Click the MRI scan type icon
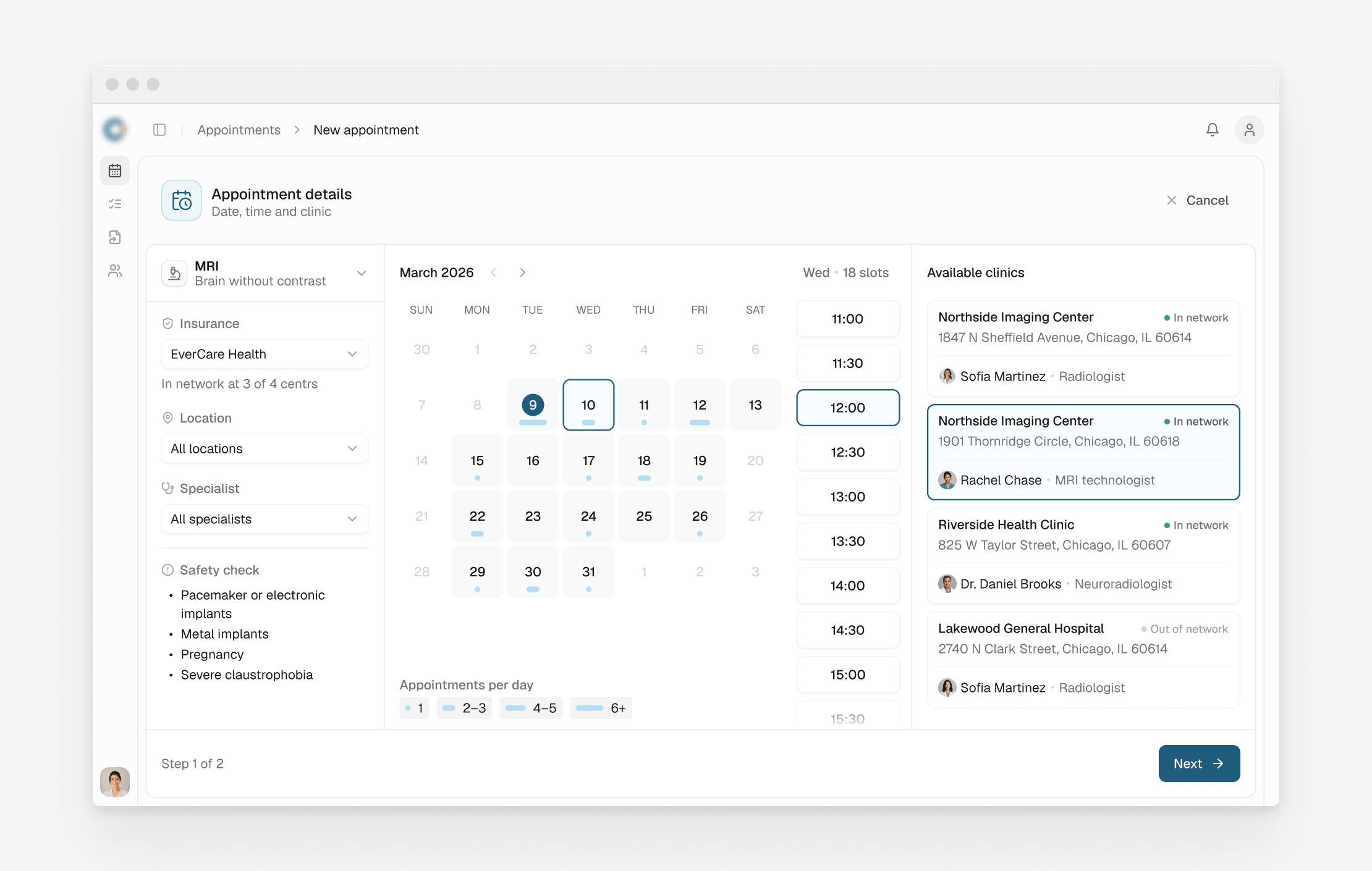Viewport: 1372px width, 871px height. pos(175,273)
